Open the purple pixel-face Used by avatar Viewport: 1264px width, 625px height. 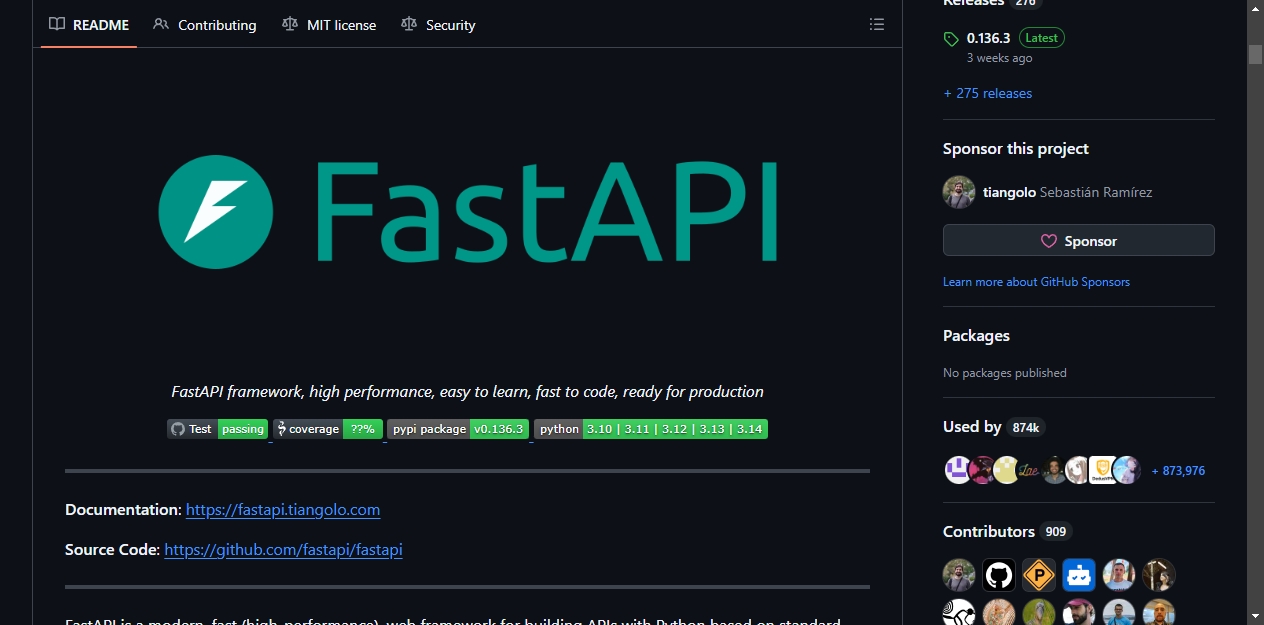pyautogui.click(x=958, y=470)
